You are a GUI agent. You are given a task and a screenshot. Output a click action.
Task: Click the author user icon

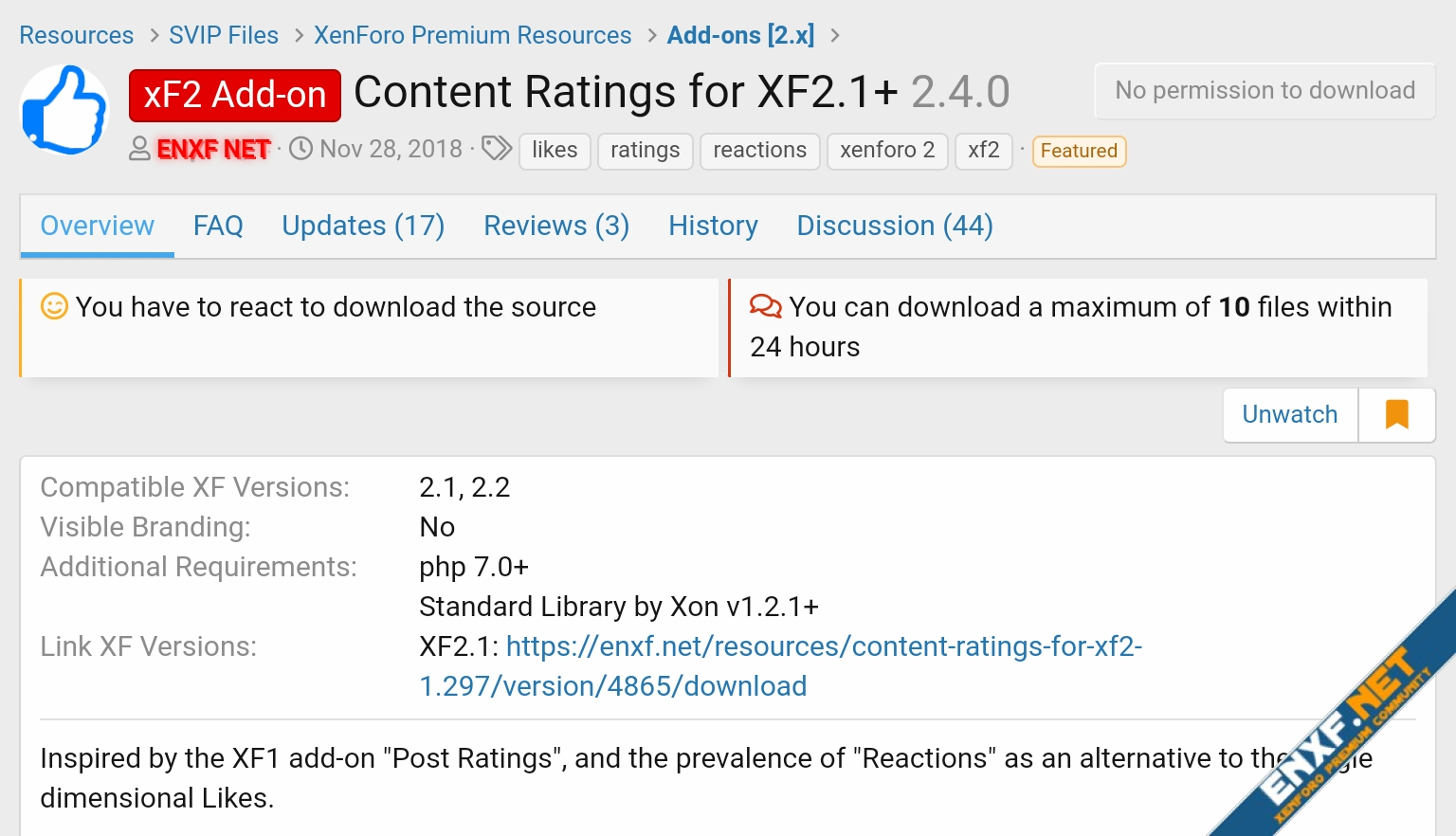coord(139,149)
